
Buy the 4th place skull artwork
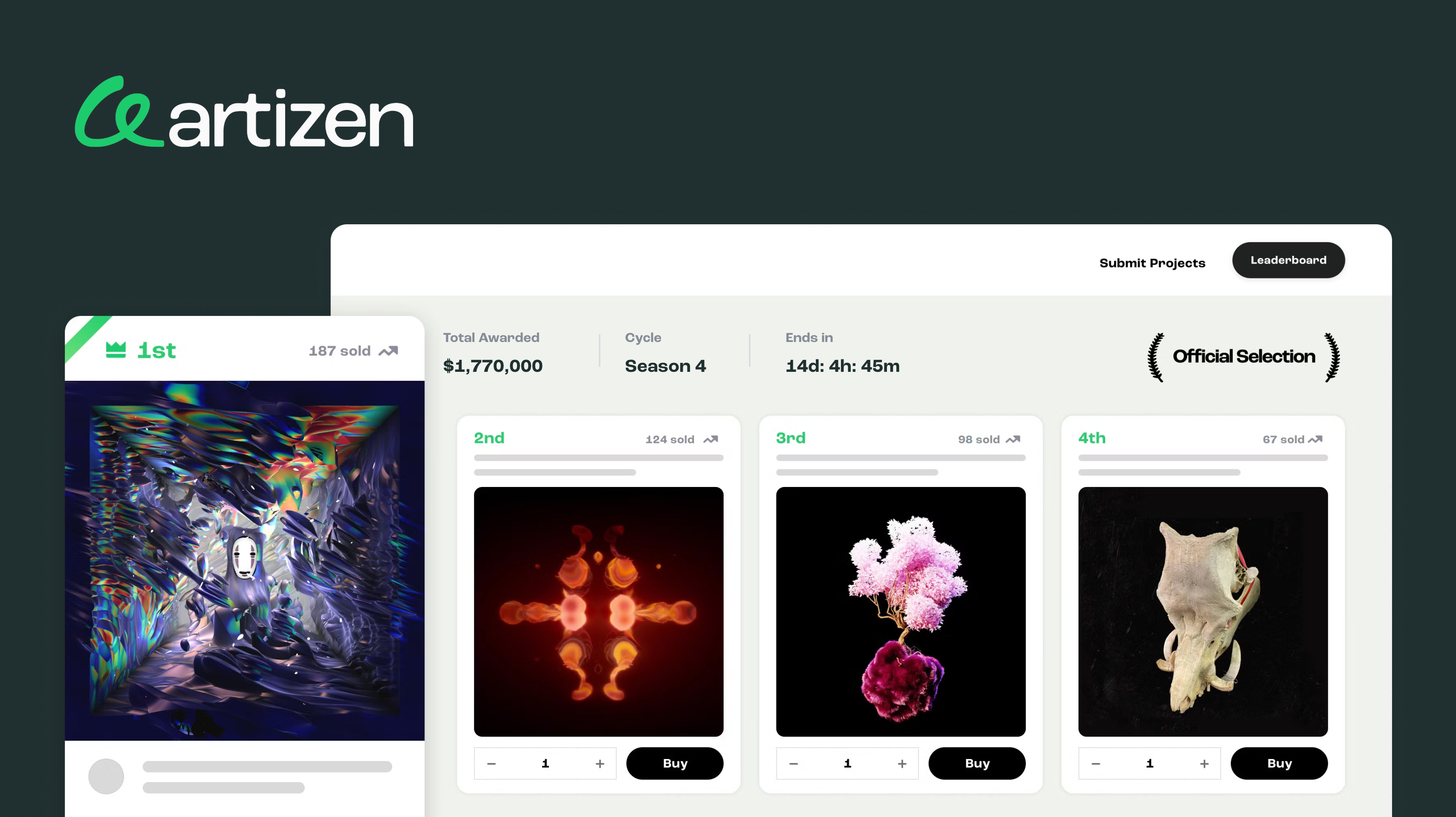1279,763
